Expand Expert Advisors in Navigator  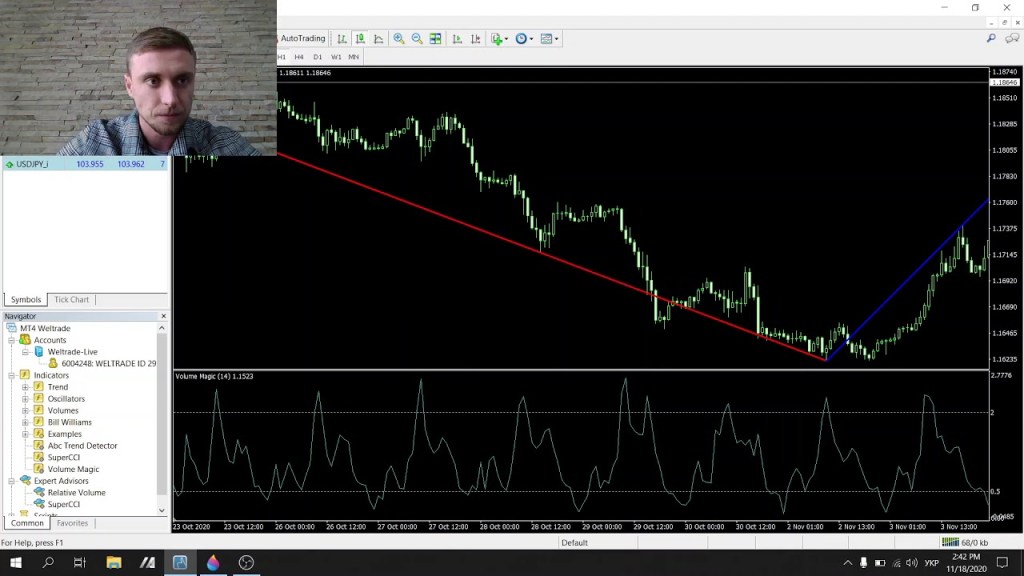13,480
